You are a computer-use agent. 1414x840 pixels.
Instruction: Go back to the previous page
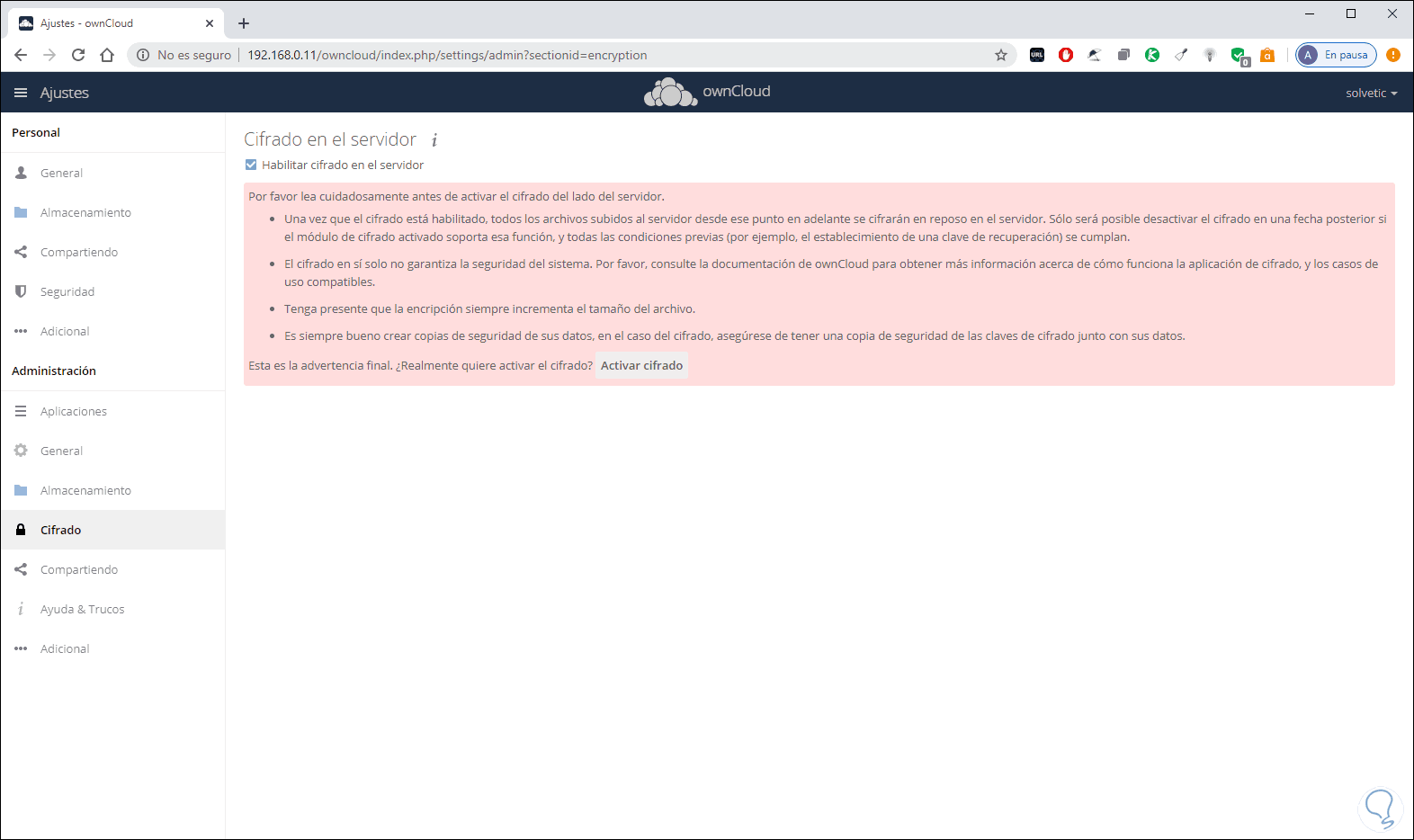click(21, 55)
